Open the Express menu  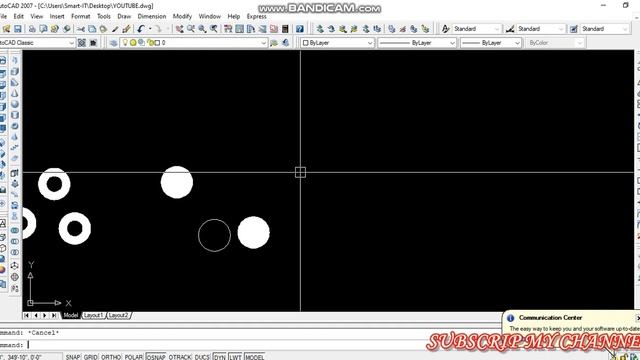click(x=257, y=16)
